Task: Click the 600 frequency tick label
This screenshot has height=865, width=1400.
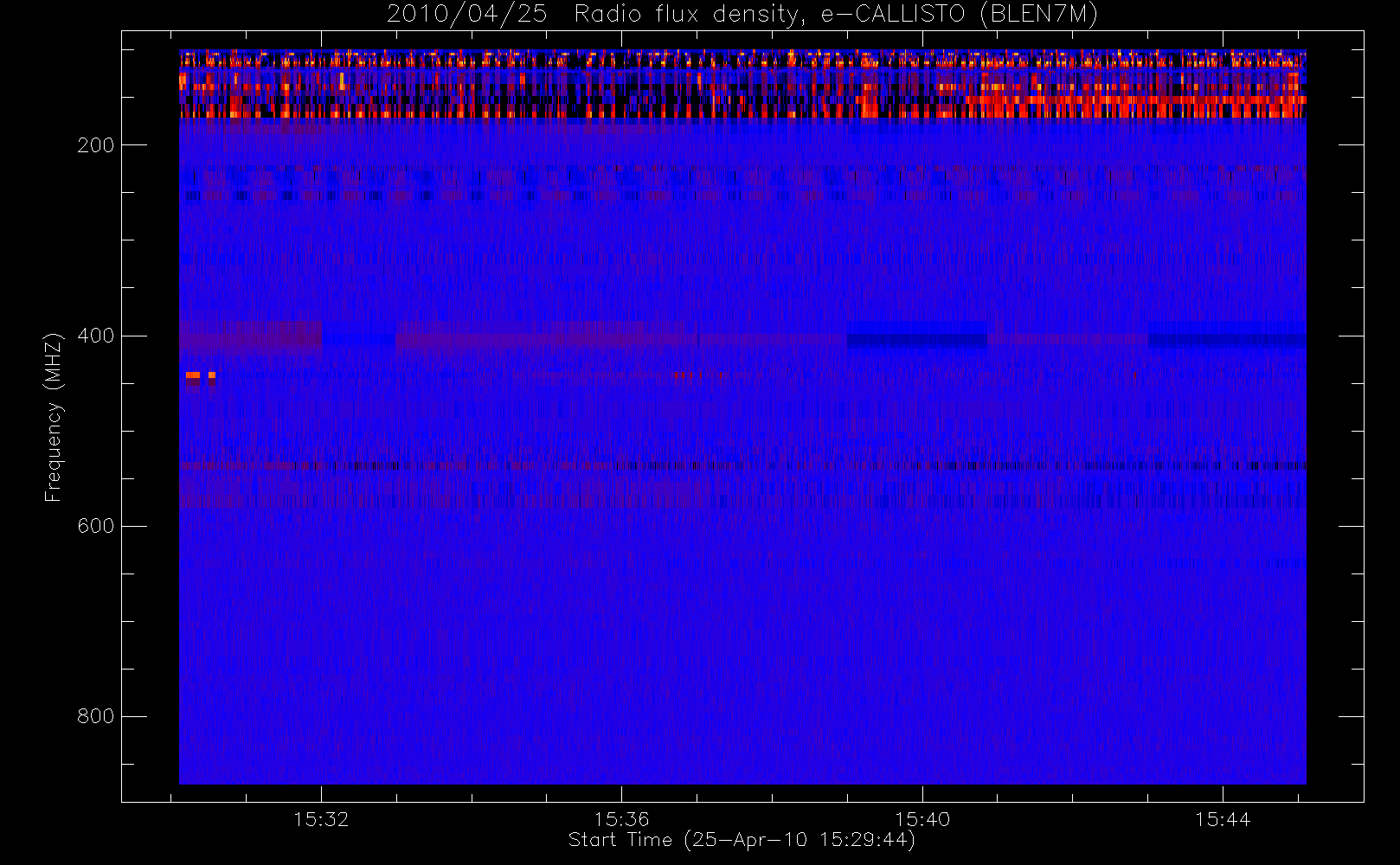Action: coord(96,526)
